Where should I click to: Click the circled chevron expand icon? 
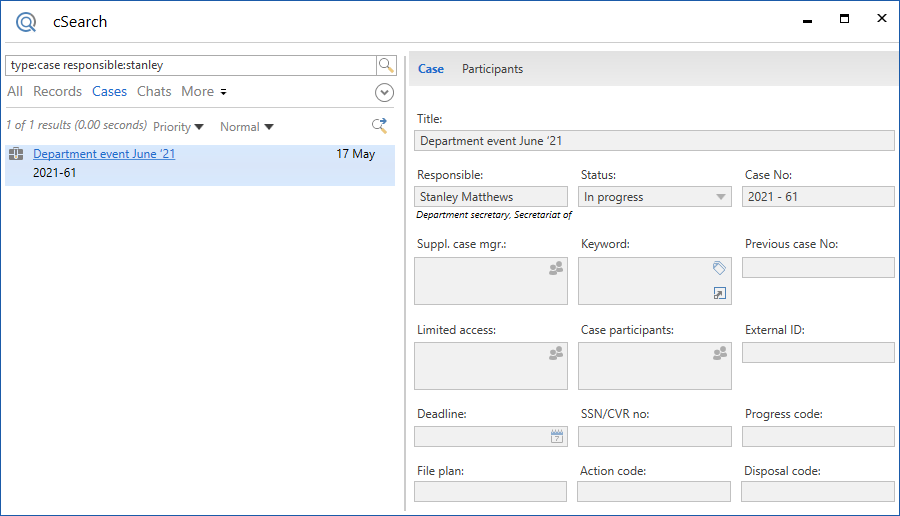tap(384, 92)
